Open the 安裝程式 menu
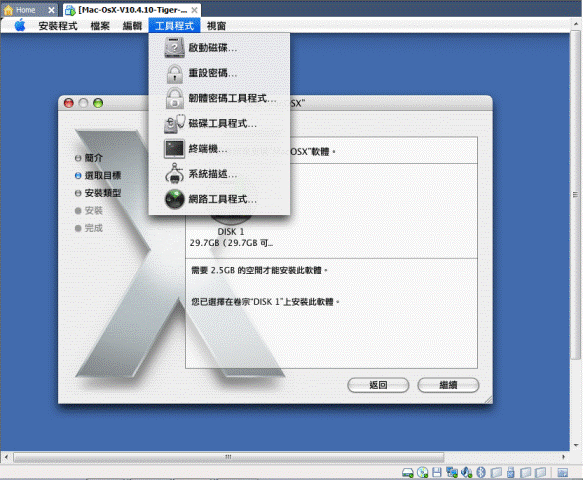This screenshot has height=480, width=583. tap(58, 26)
